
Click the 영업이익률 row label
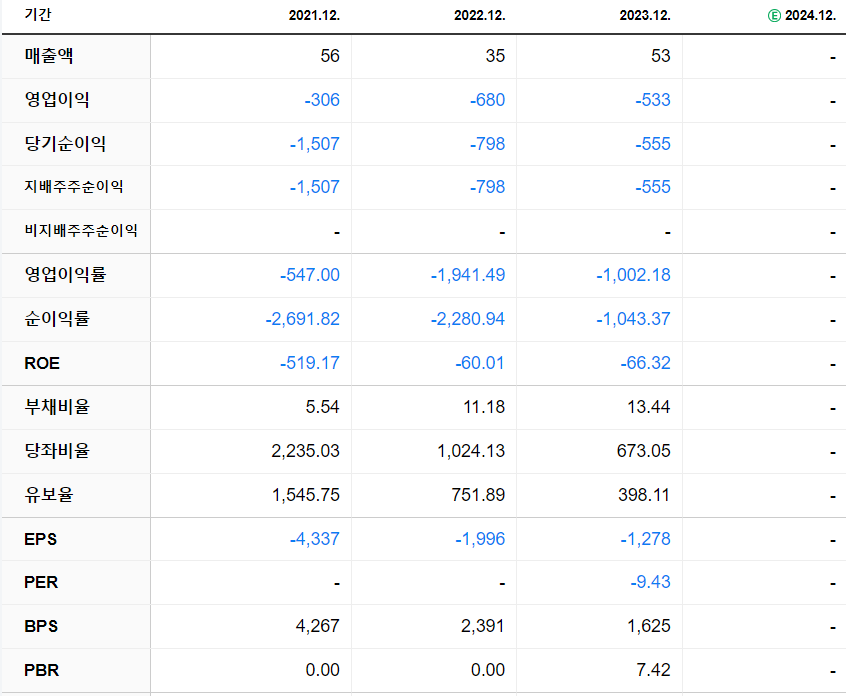click(x=65, y=275)
